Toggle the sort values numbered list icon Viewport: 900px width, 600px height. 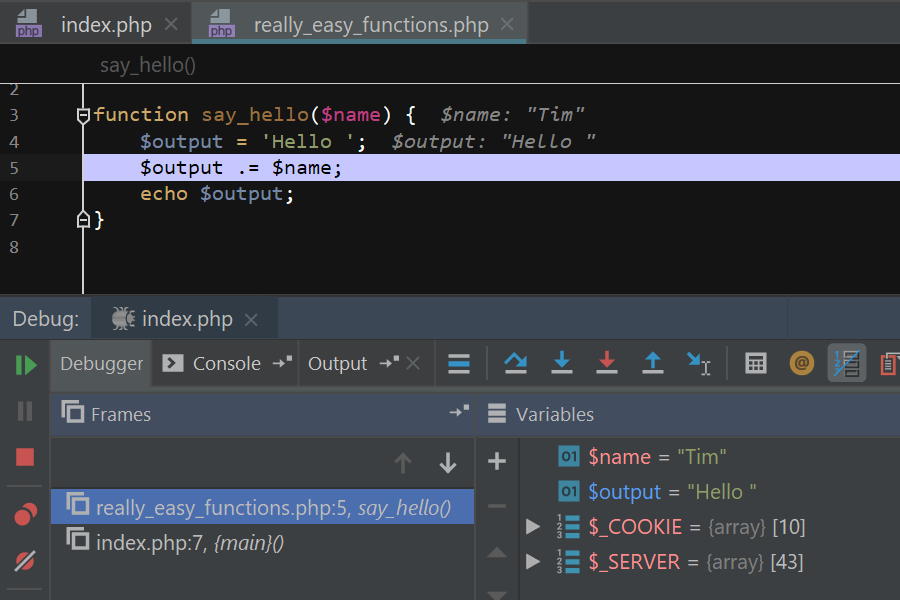click(x=847, y=363)
